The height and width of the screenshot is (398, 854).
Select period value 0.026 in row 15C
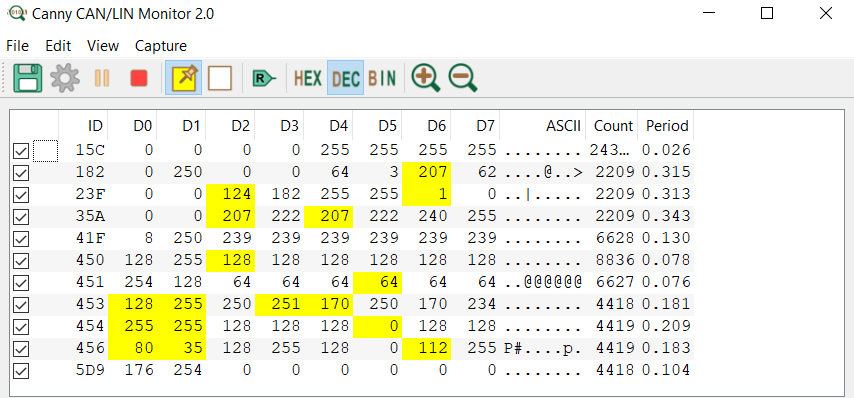pos(666,151)
